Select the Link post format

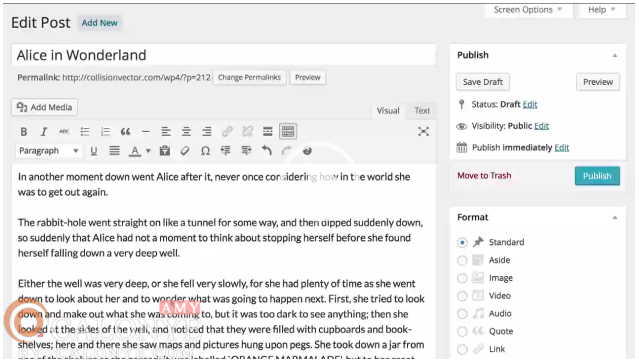pyautogui.click(x=462, y=349)
